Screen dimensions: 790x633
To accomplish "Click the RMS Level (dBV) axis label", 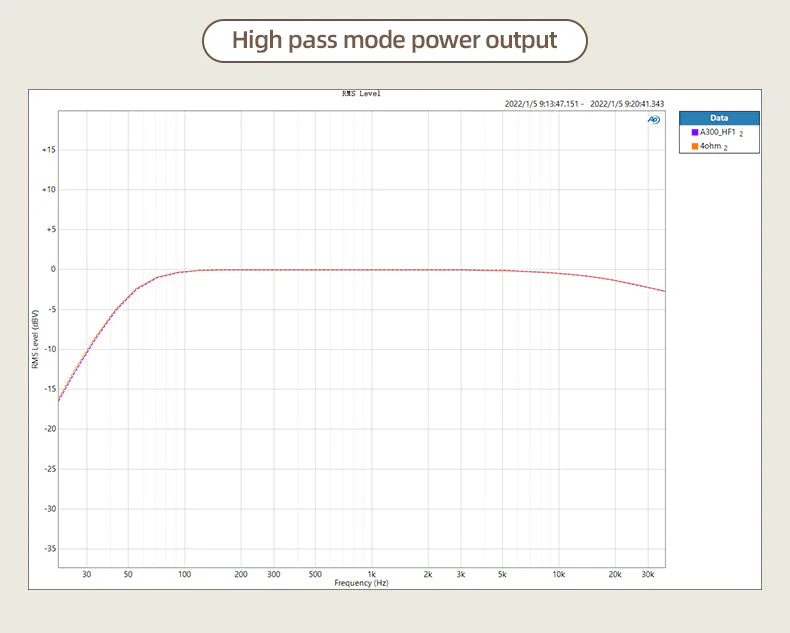I will 35,339.
